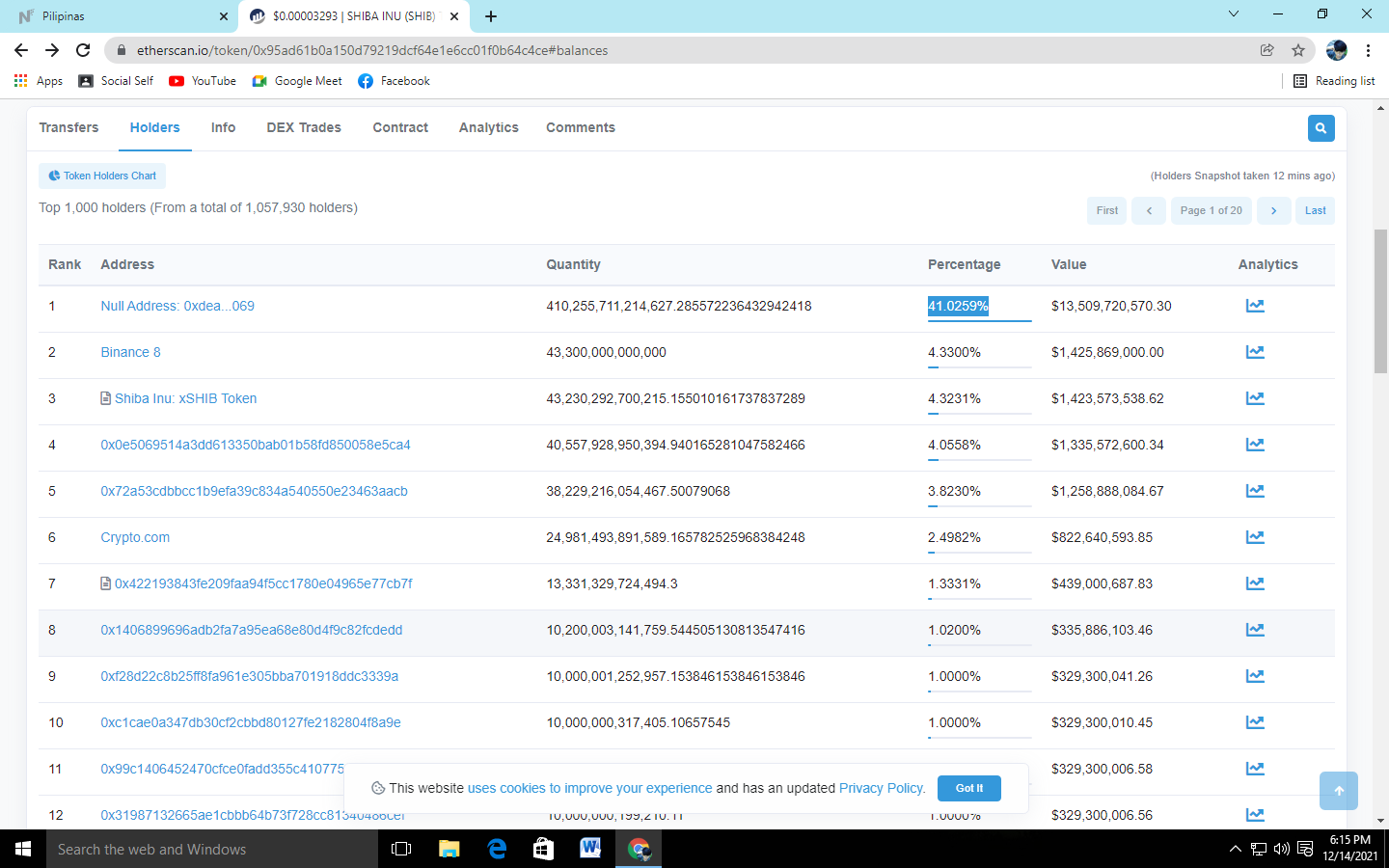Image resolution: width=1389 pixels, height=868 pixels.
Task: Open Google Meet bookmark
Action: (x=297, y=81)
